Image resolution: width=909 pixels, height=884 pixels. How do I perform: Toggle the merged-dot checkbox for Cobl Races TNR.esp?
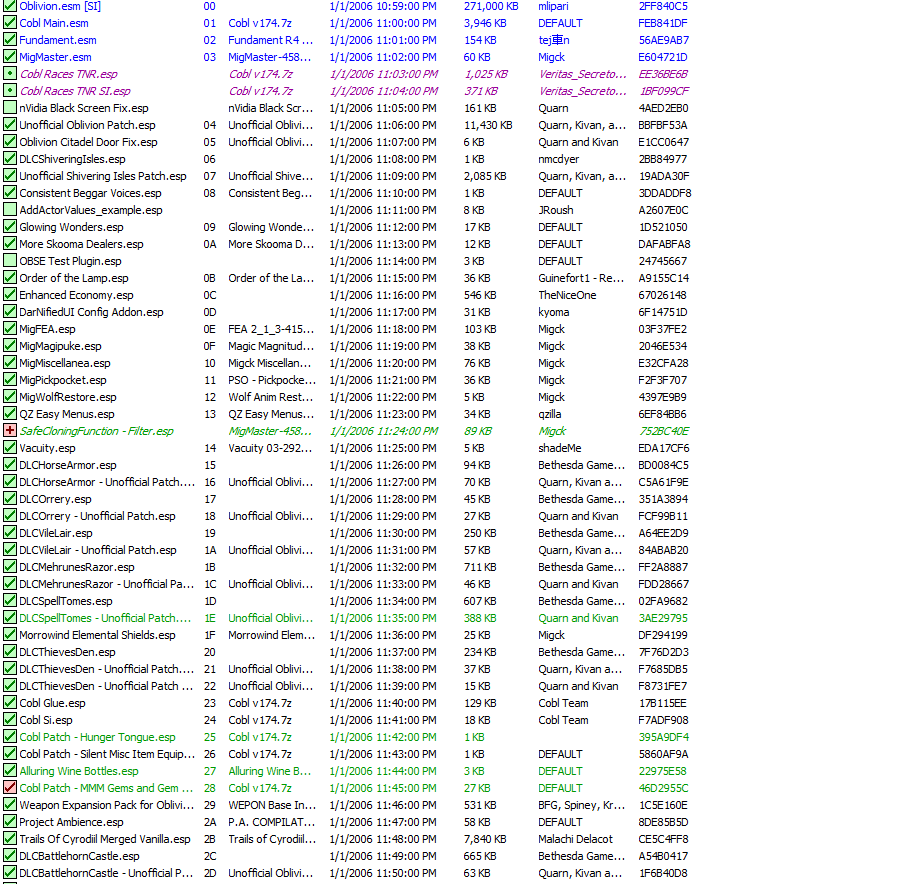pyautogui.click(x=10, y=74)
